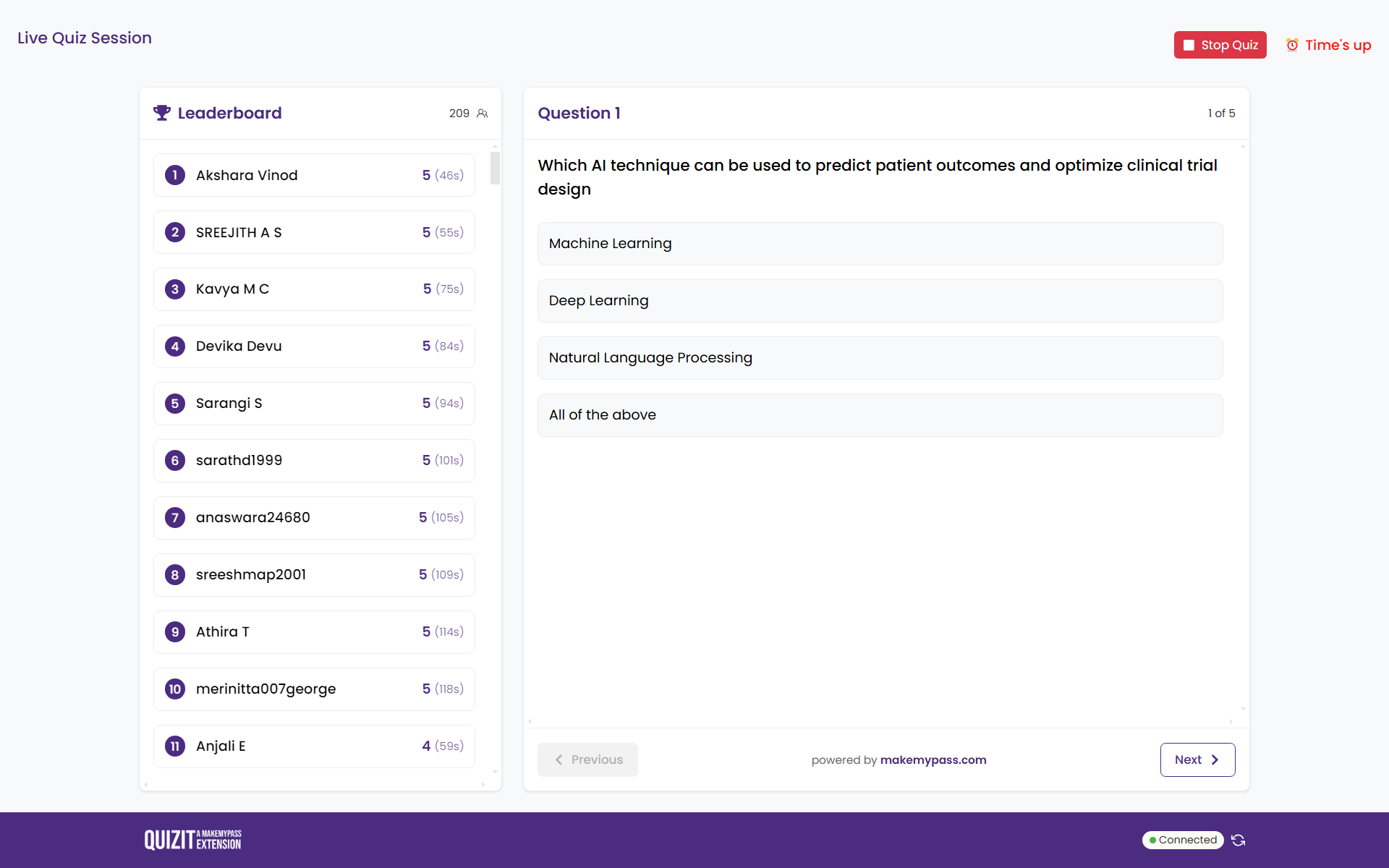Click the participants icon next to 209
This screenshot has height=868, width=1389.
(483, 114)
